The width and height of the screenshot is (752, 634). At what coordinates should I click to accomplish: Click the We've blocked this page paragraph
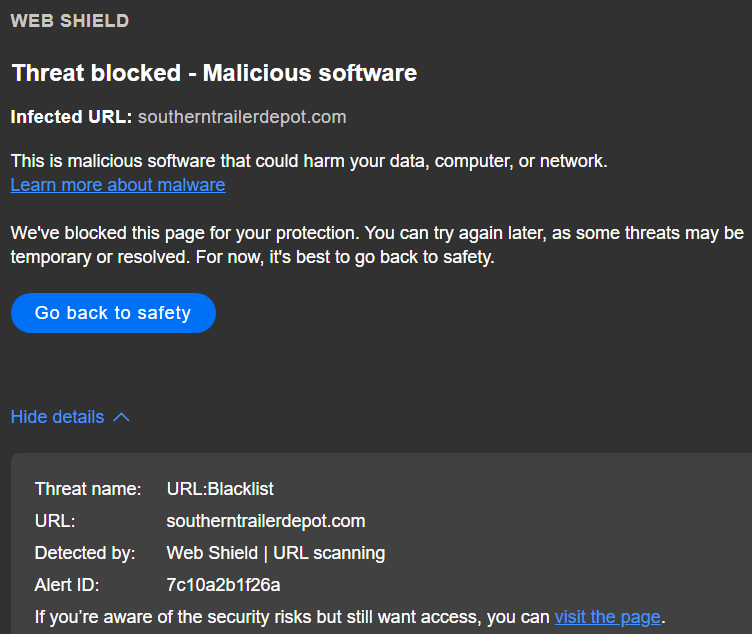377,245
